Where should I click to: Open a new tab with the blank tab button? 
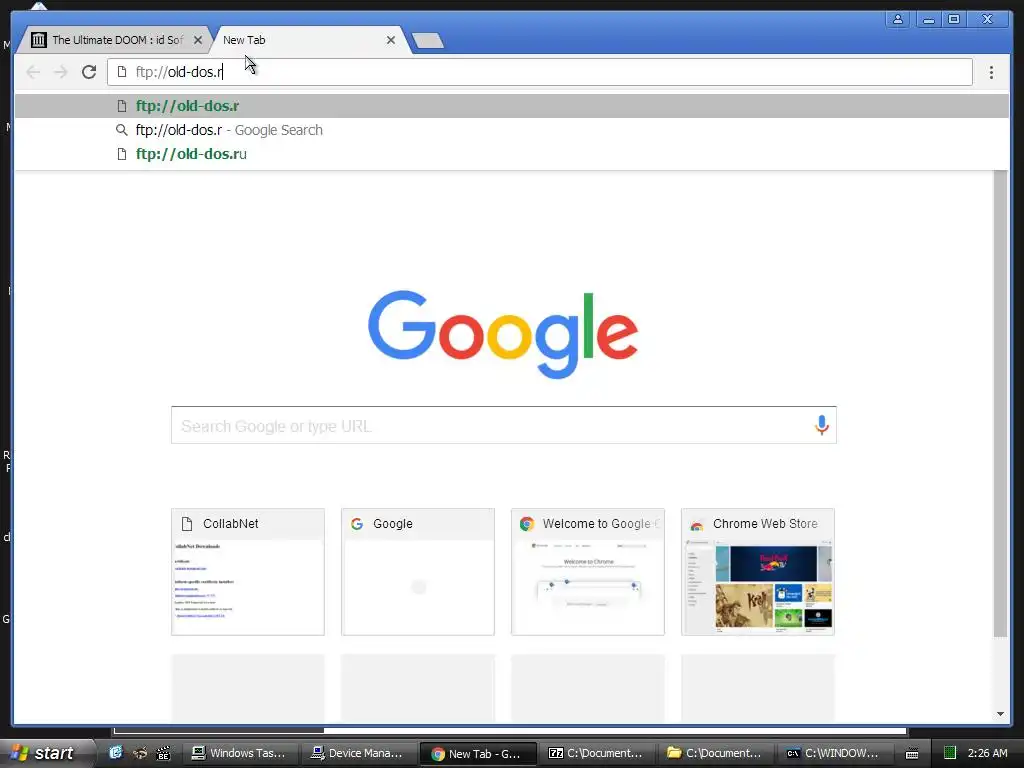428,40
